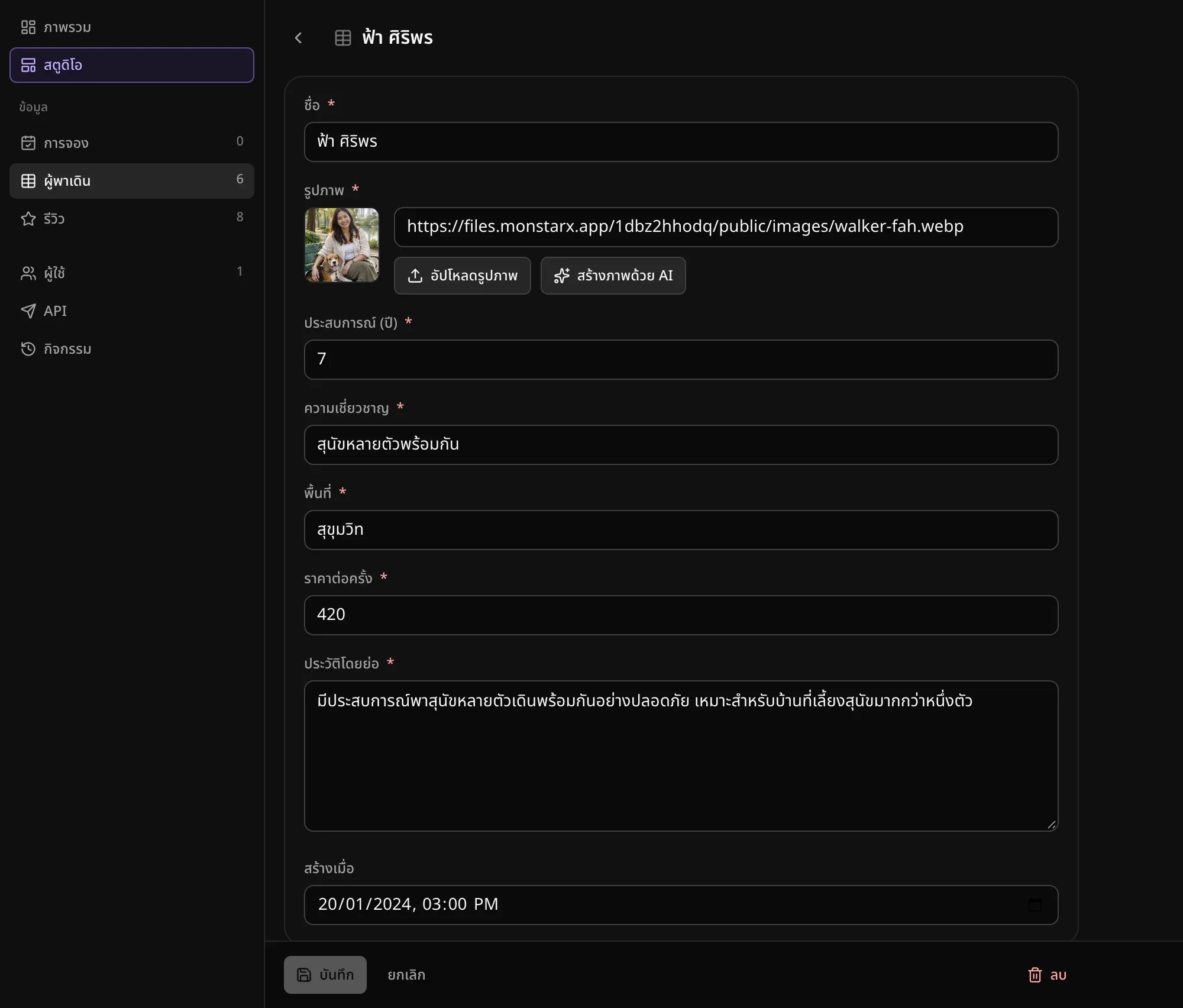Viewport: 1183px width, 1008px height.
Task: Open the สตูดิโอ studio section
Action: click(x=131, y=65)
